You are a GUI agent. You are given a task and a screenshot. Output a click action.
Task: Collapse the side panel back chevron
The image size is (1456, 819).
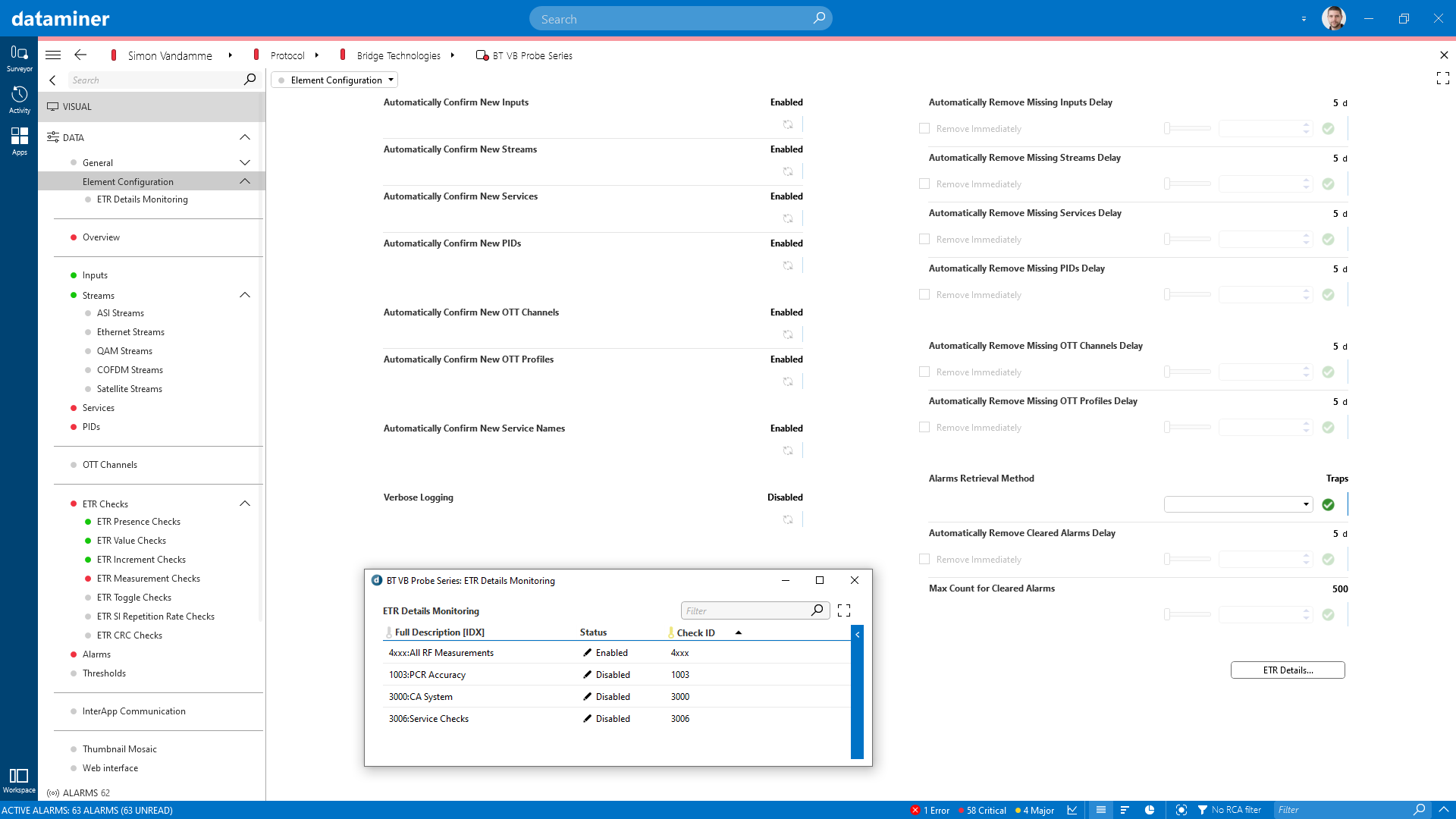pos(52,80)
